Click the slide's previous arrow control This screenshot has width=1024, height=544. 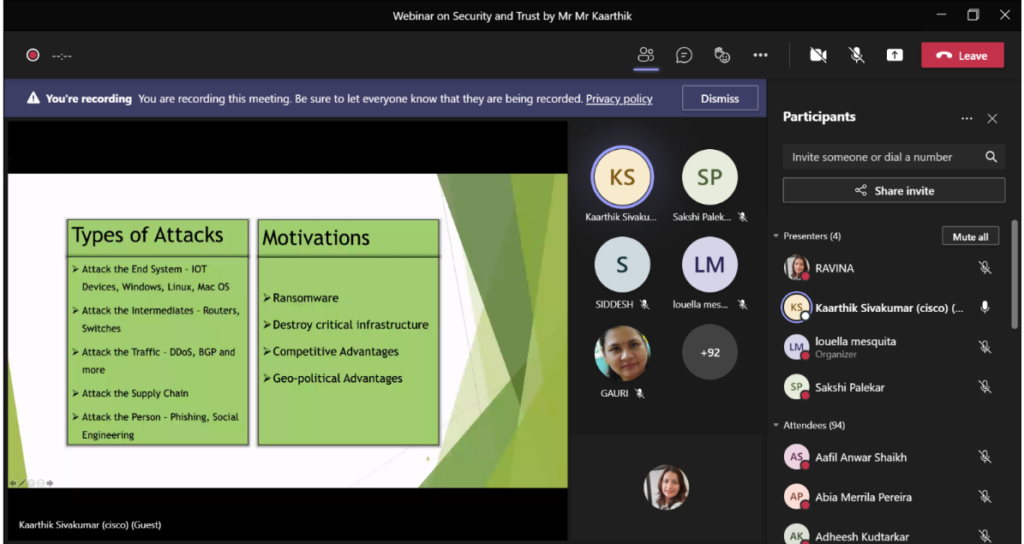point(12,483)
